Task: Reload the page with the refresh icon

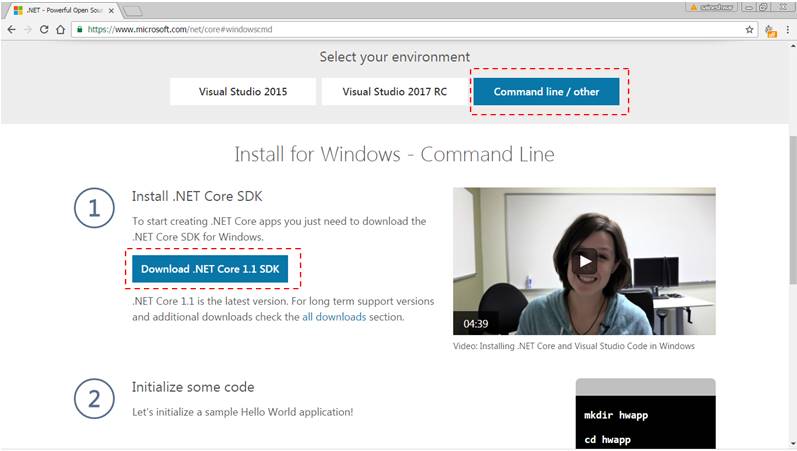Action: (44, 29)
